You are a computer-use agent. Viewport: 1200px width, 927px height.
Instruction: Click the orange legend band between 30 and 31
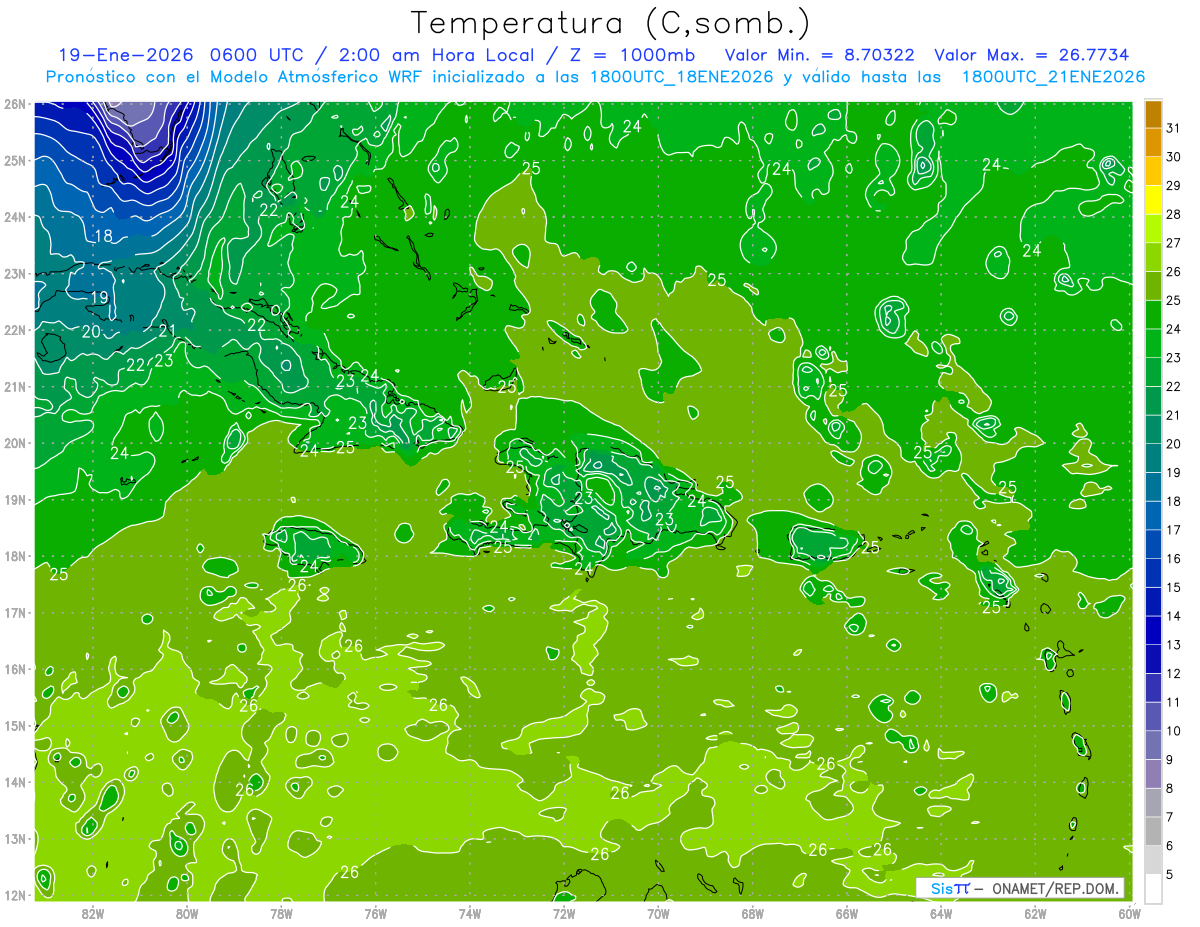[x=1153, y=142]
